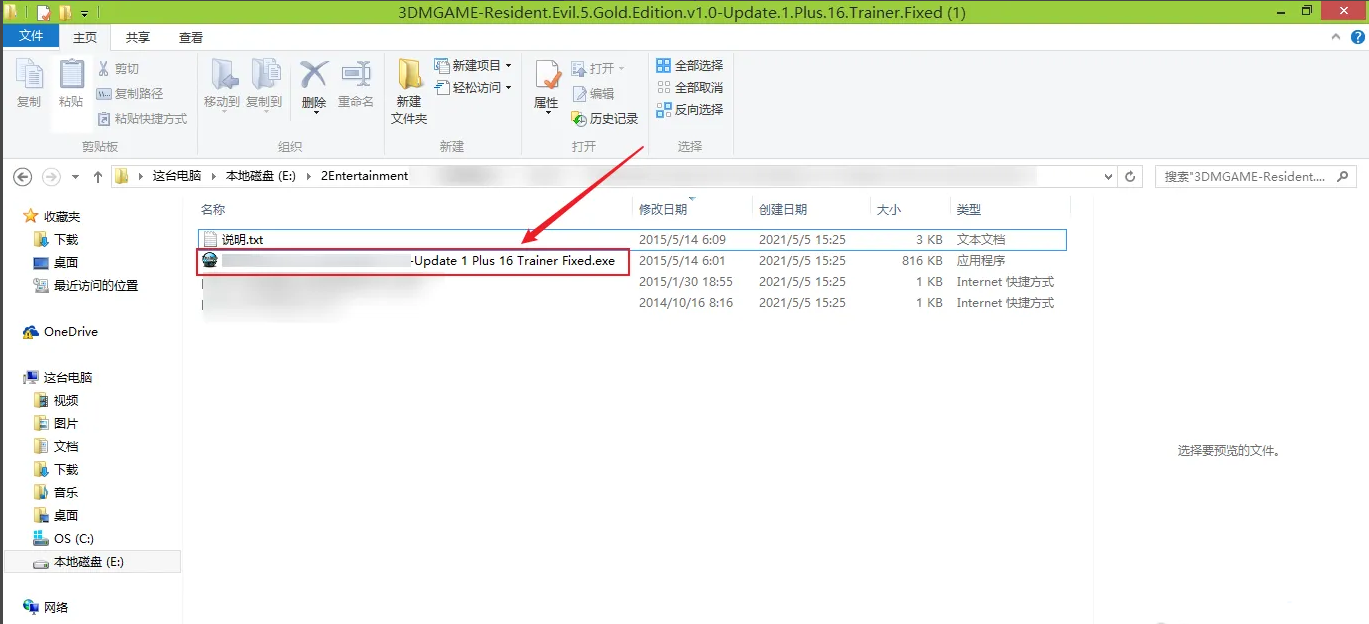Switch to the 查看 ribbon tab
This screenshot has height=624, width=1369.
pyautogui.click(x=191, y=35)
